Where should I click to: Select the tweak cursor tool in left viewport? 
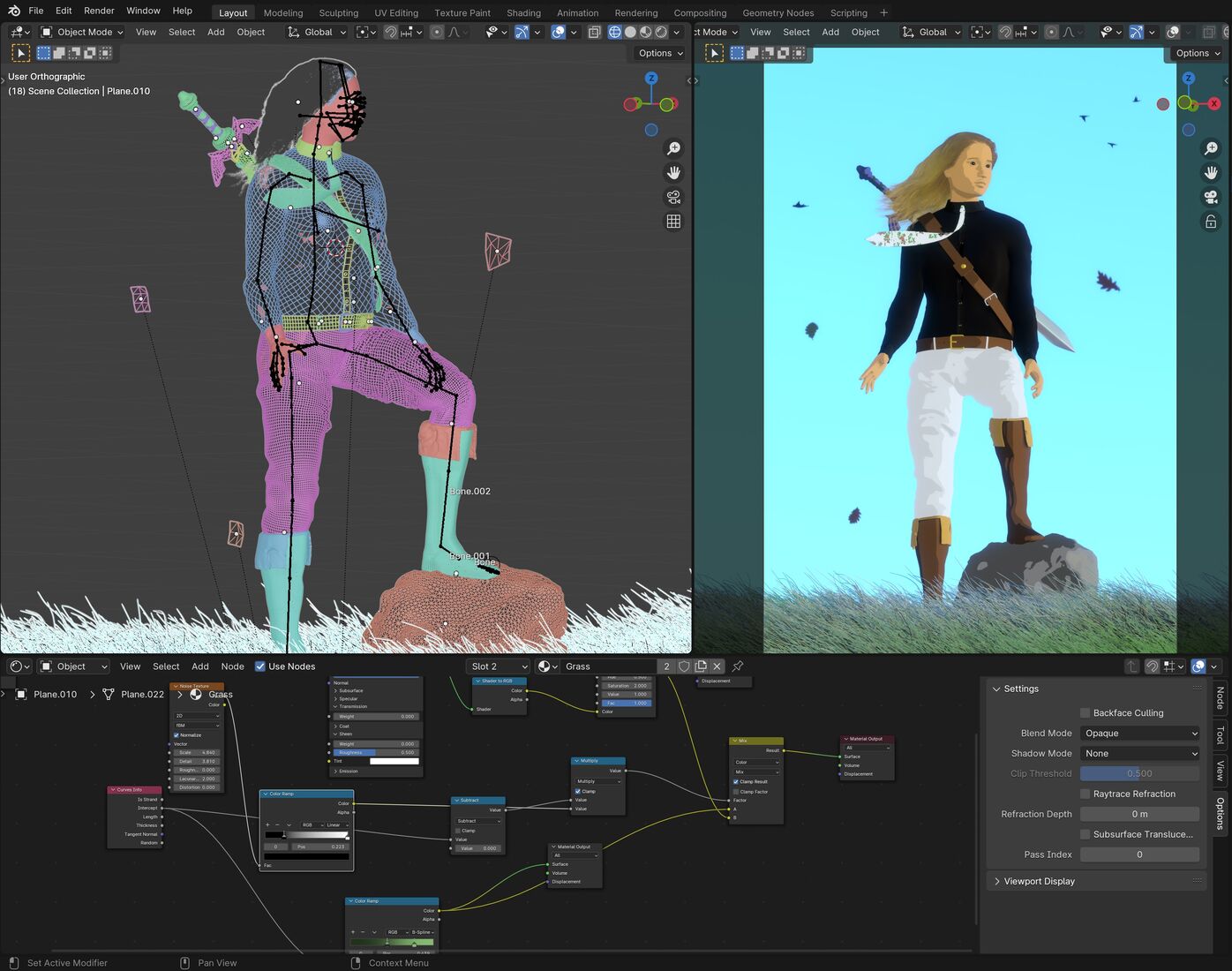coord(22,53)
